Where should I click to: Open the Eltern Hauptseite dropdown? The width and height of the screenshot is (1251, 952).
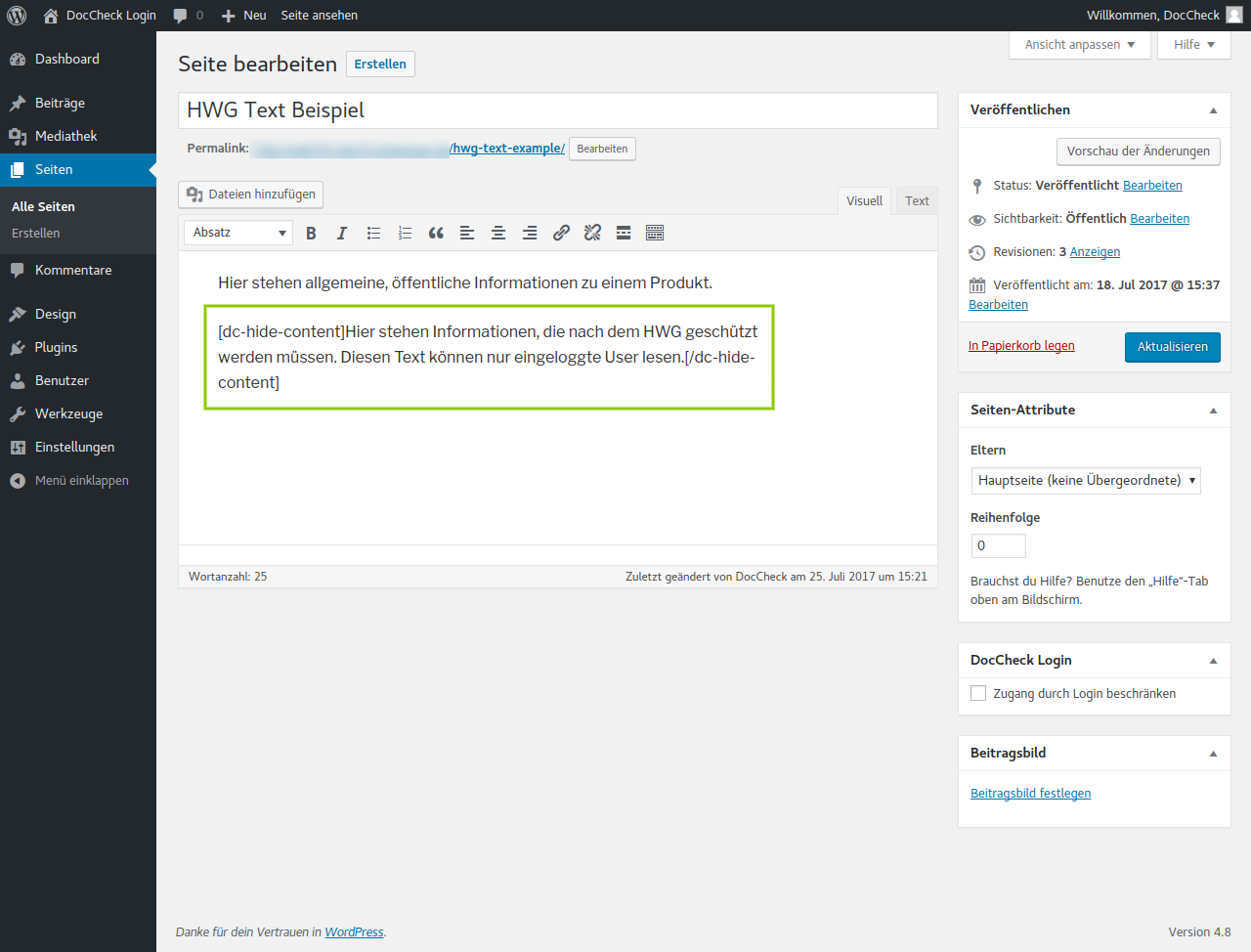point(1086,481)
